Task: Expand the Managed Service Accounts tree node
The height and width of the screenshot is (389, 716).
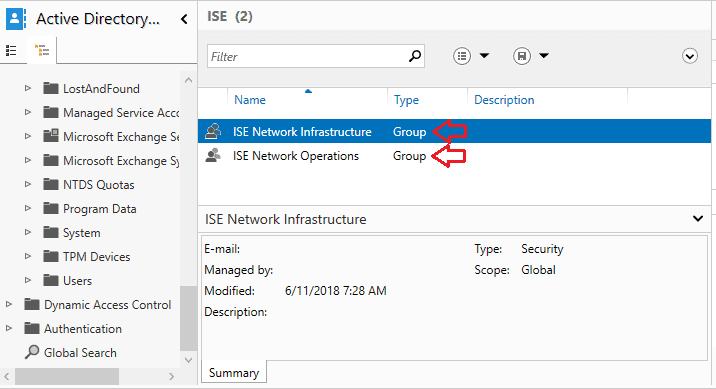Action: pos(28,112)
